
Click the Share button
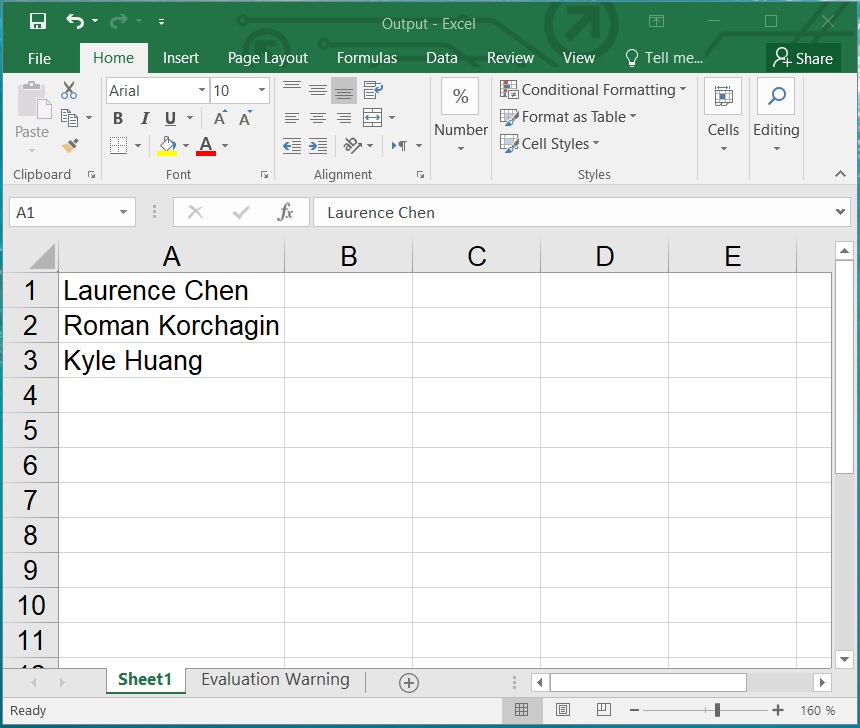803,57
